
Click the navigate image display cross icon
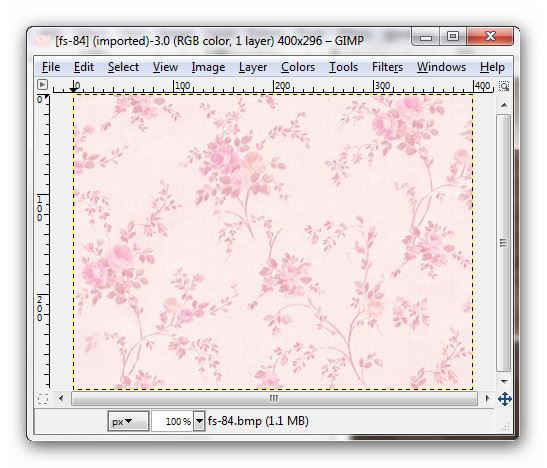point(504,399)
